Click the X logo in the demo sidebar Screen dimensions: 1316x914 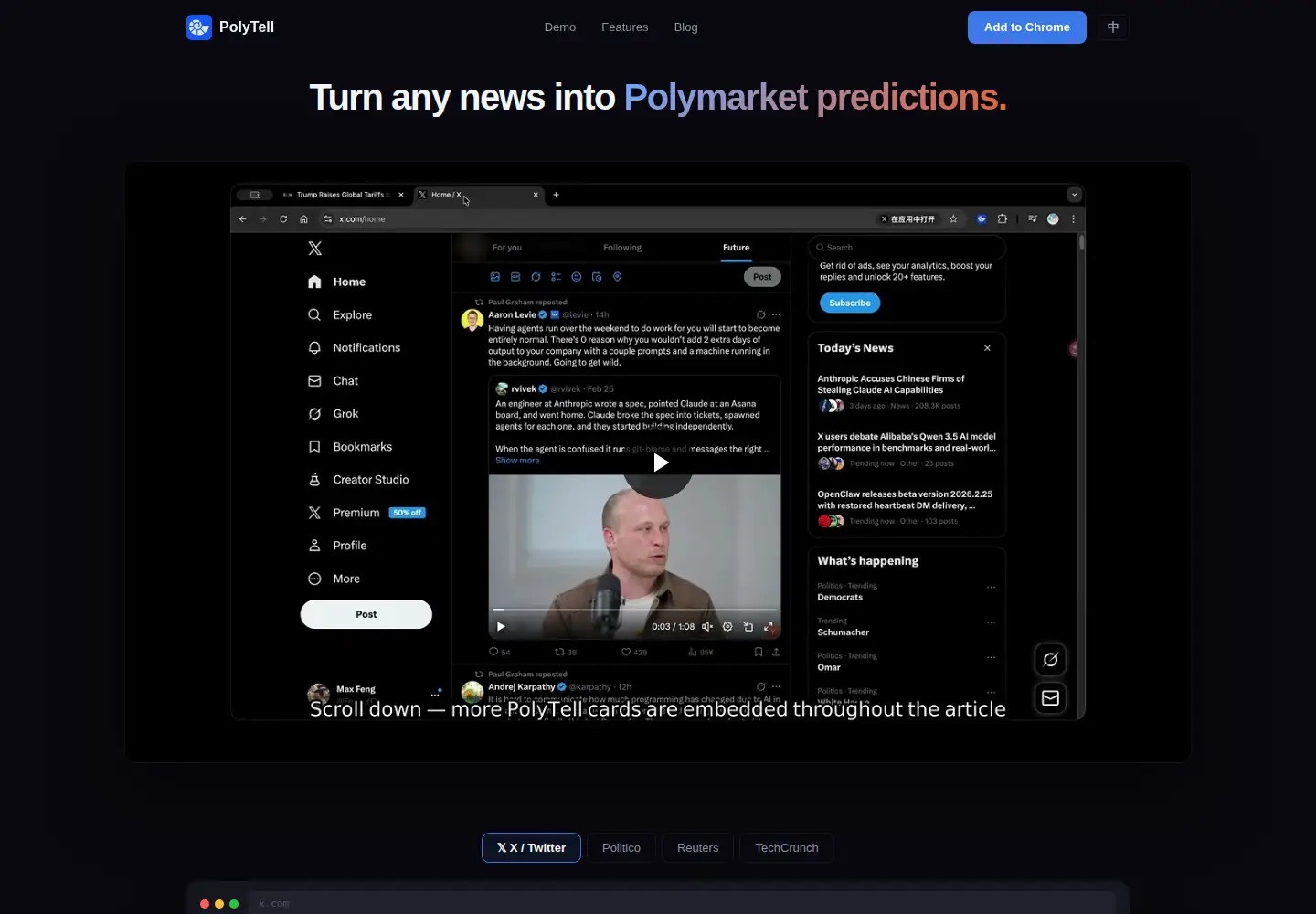point(315,249)
